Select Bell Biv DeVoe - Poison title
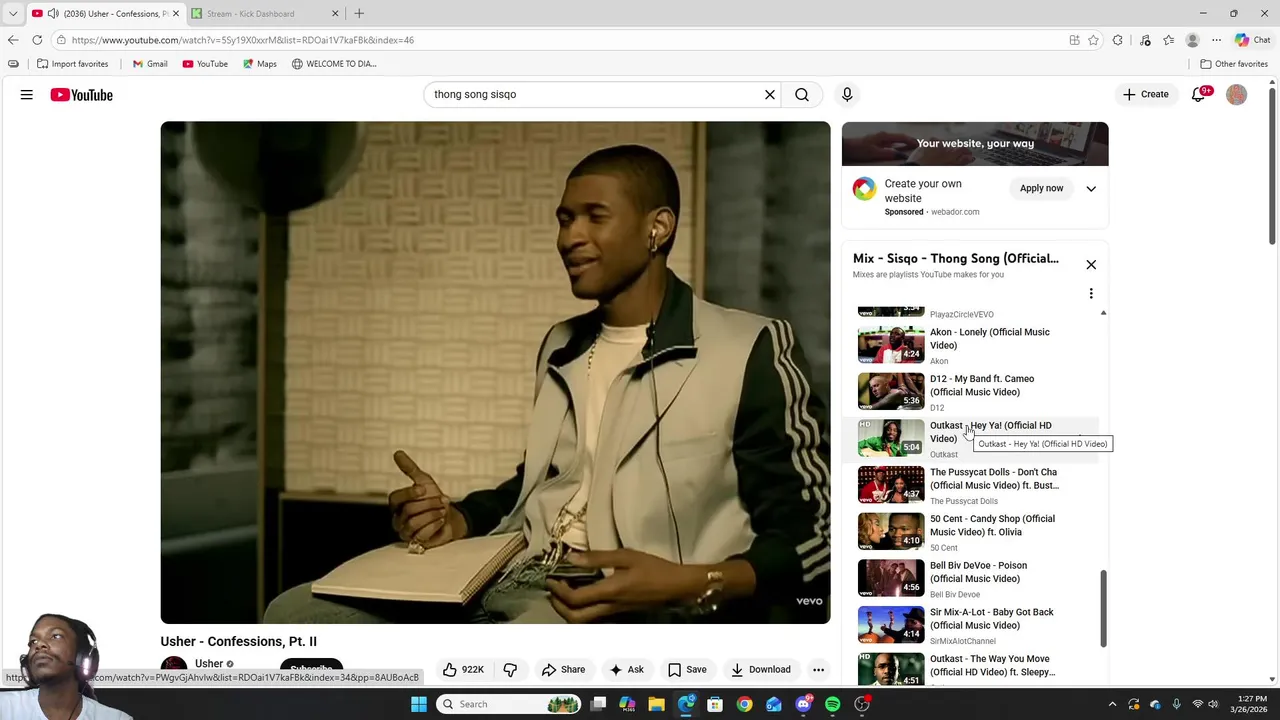Image resolution: width=1280 pixels, height=720 pixels. coord(978,572)
